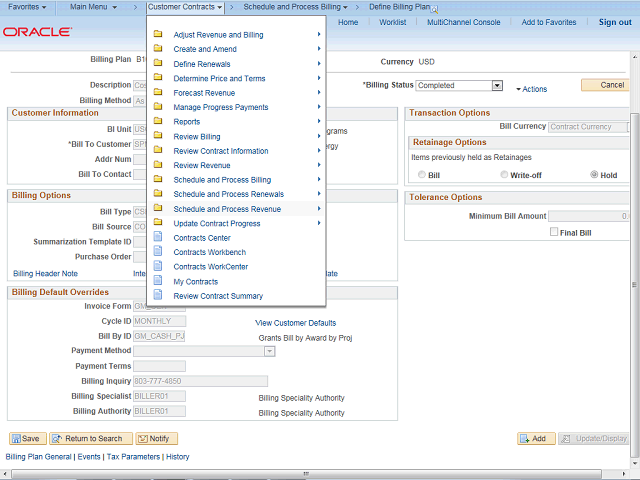Screen dimensions: 640x480
Task: Open the History page link
Action: (178, 457)
